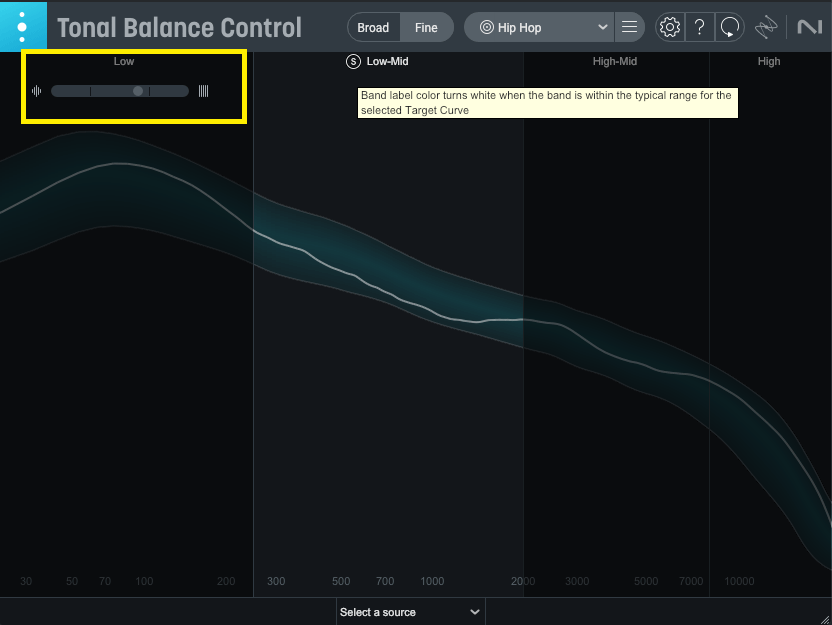
Task: Click the window resize grip in corner
Action: (x=825, y=619)
